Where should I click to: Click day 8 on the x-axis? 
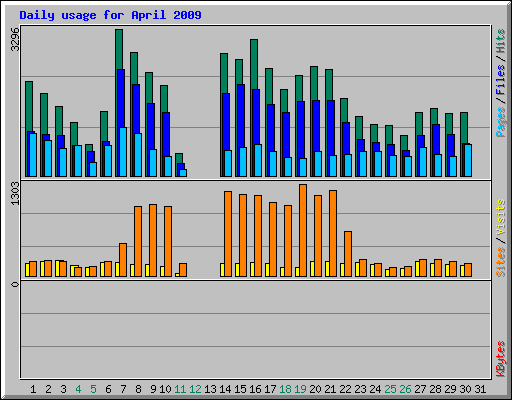(x=138, y=389)
